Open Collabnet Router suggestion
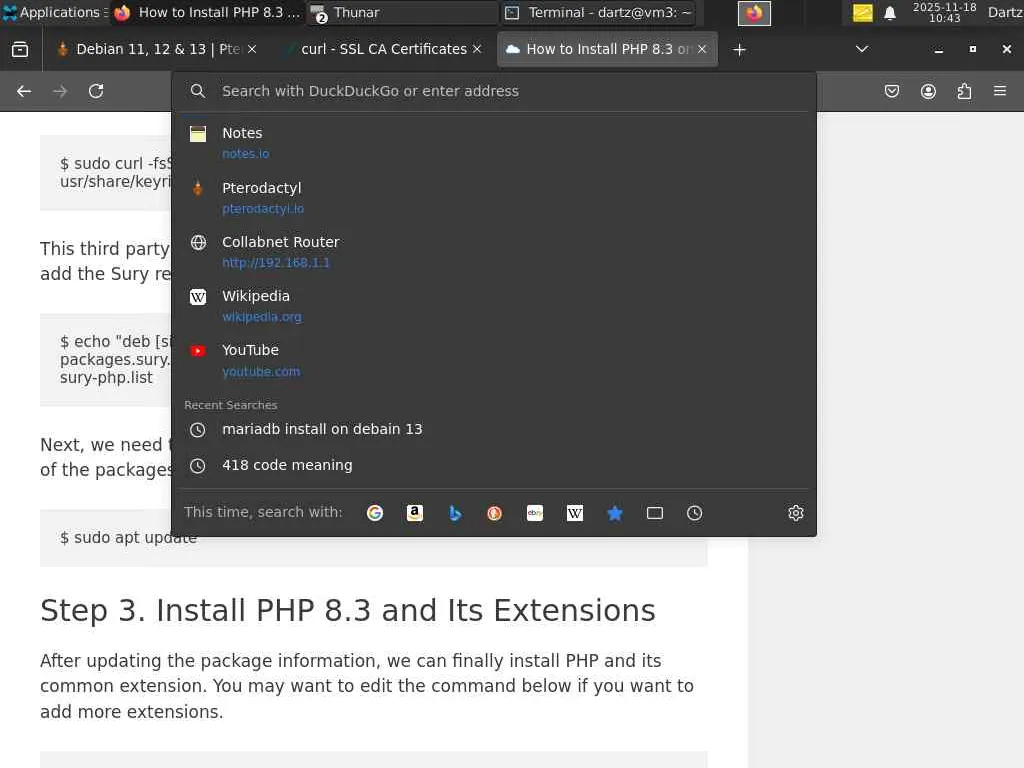This screenshot has width=1024, height=768. pos(494,251)
